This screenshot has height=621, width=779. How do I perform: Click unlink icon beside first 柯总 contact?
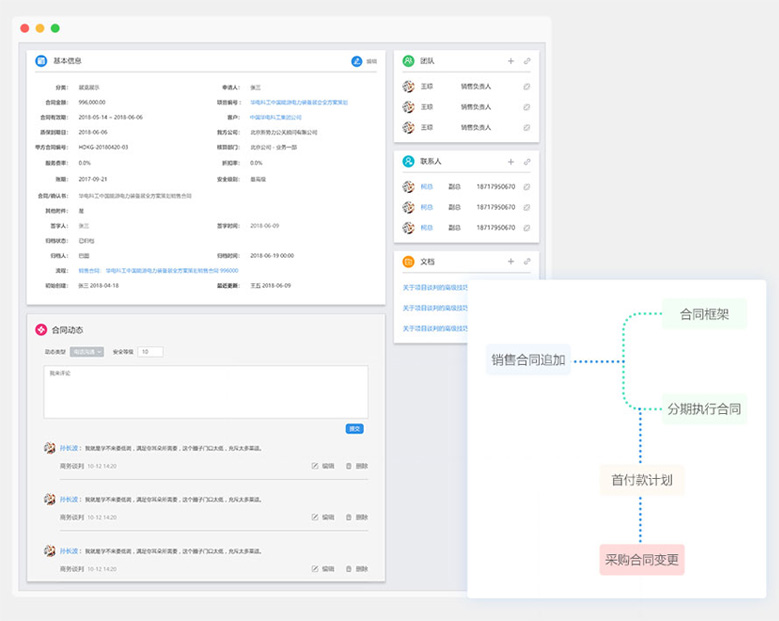point(527,187)
